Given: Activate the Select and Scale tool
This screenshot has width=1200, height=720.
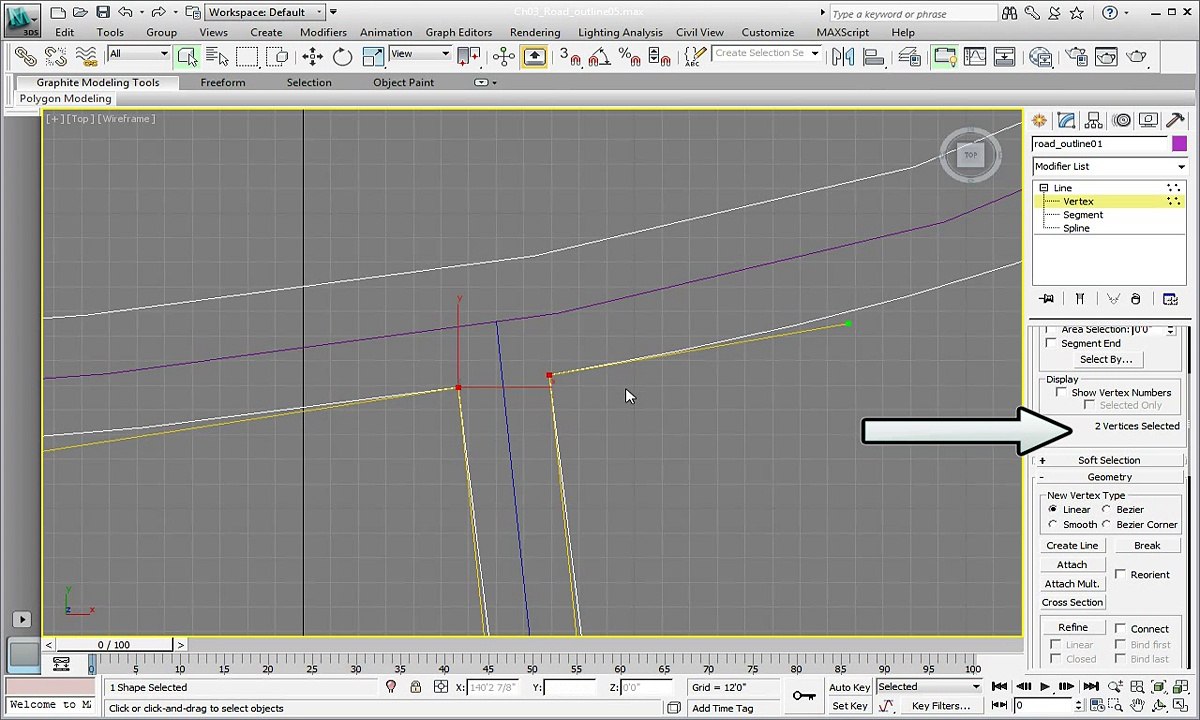Looking at the screenshot, I should (x=373, y=56).
